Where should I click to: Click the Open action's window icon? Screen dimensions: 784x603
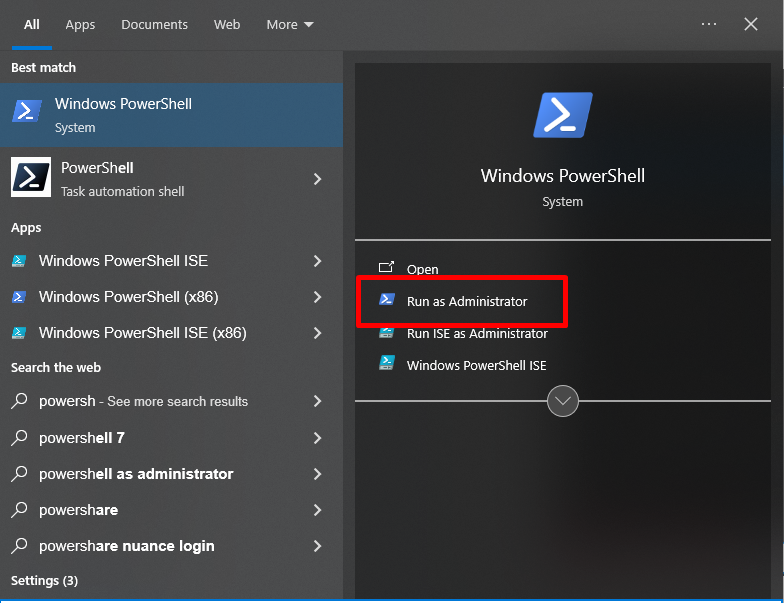pyautogui.click(x=386, y=267)
